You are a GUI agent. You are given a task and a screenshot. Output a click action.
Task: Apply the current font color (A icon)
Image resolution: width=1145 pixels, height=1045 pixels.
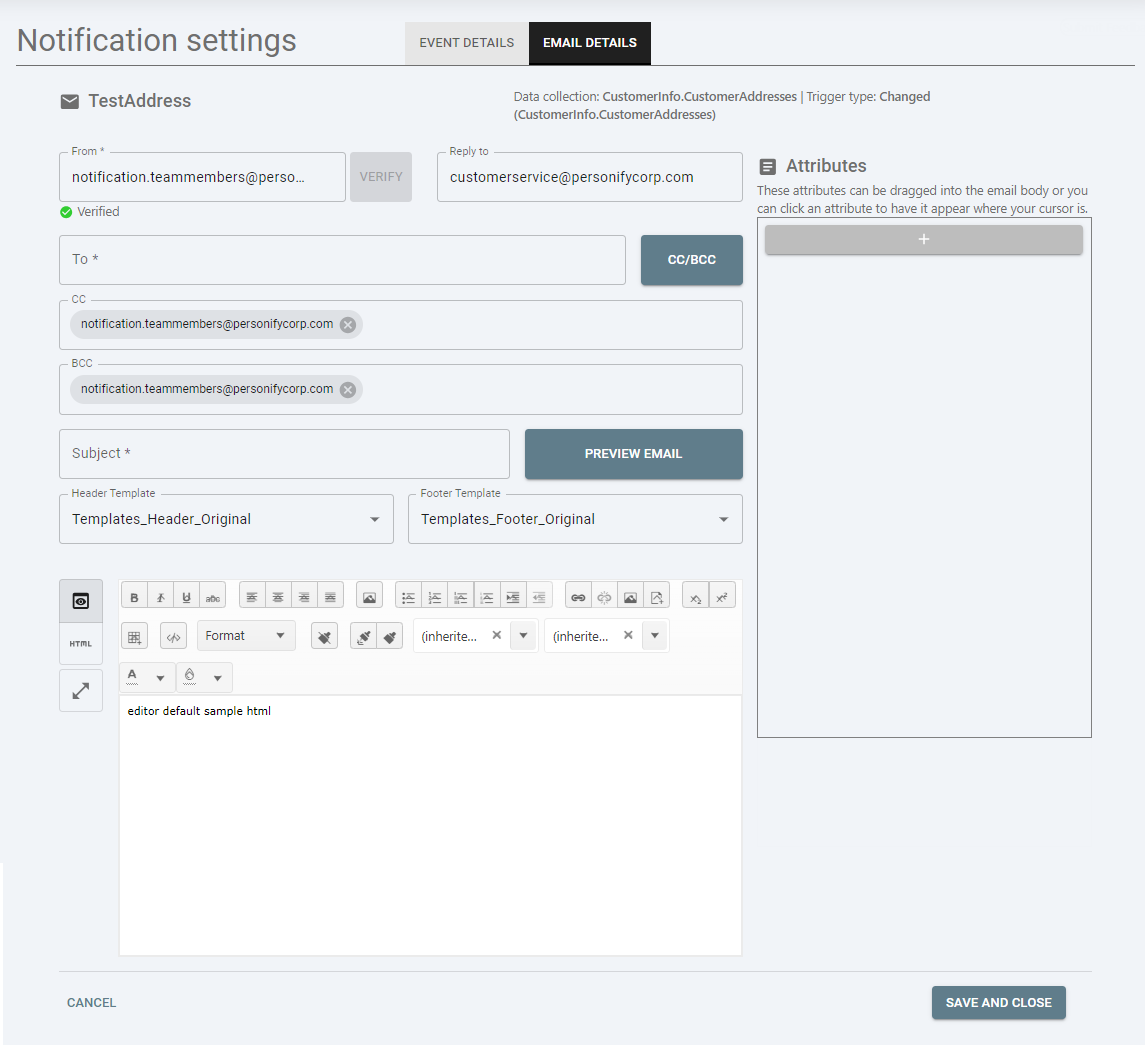(133, 677)
